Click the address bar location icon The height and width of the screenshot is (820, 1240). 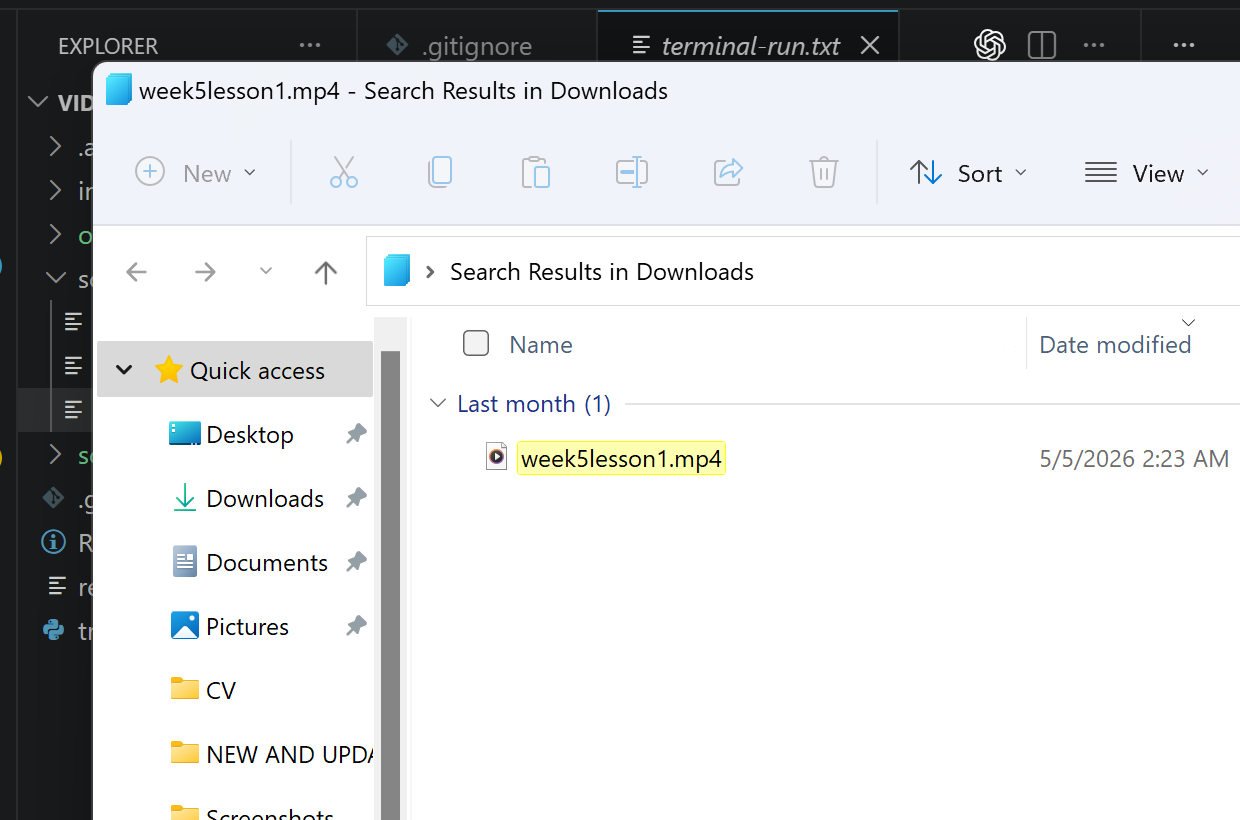[397, 271]
